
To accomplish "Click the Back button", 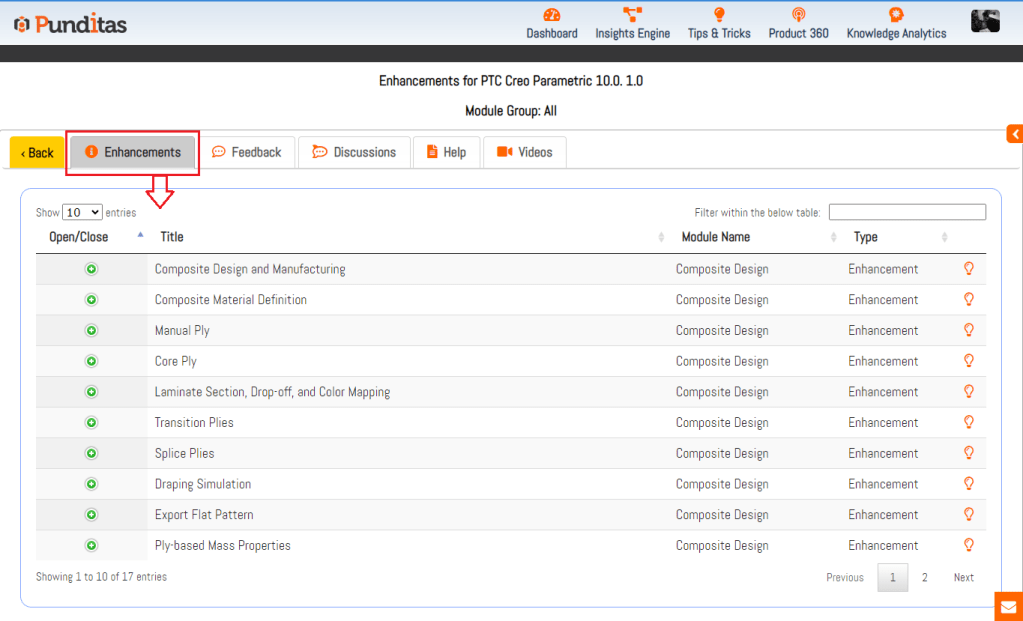I will [x=37, y=153].
